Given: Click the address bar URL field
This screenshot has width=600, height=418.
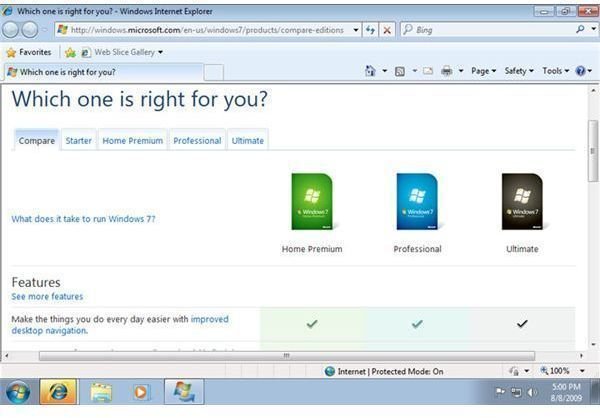Looking at the screenshot, I should [208, 30].
